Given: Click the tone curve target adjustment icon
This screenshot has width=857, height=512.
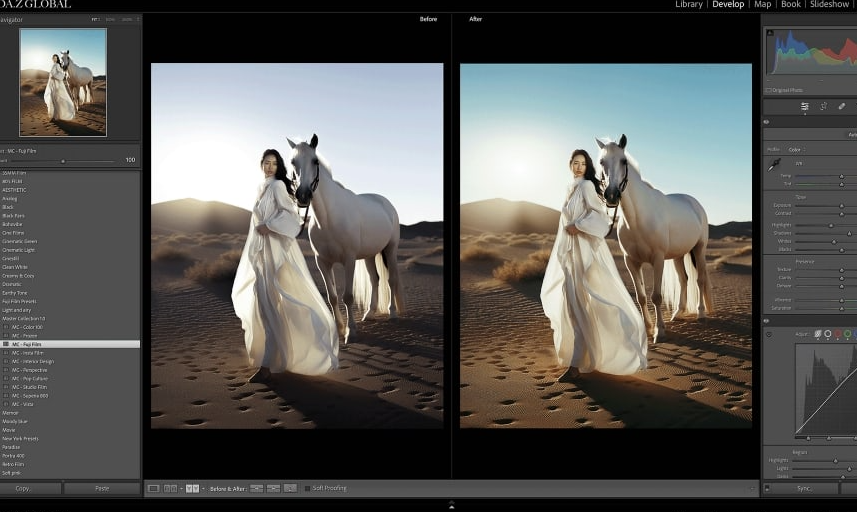Looking at the screenshot, I should coord(769,334).
